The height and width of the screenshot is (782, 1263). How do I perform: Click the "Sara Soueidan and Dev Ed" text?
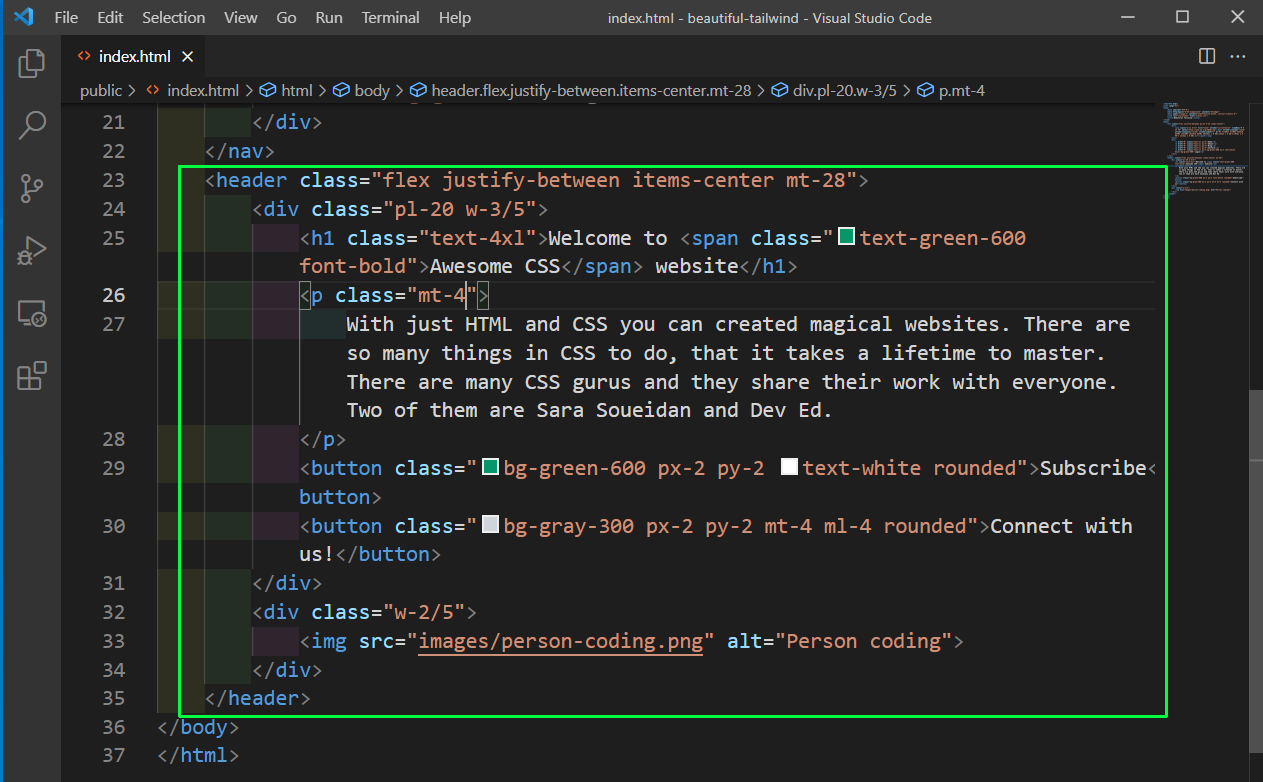pyautogui.click(x=679, y=410)
